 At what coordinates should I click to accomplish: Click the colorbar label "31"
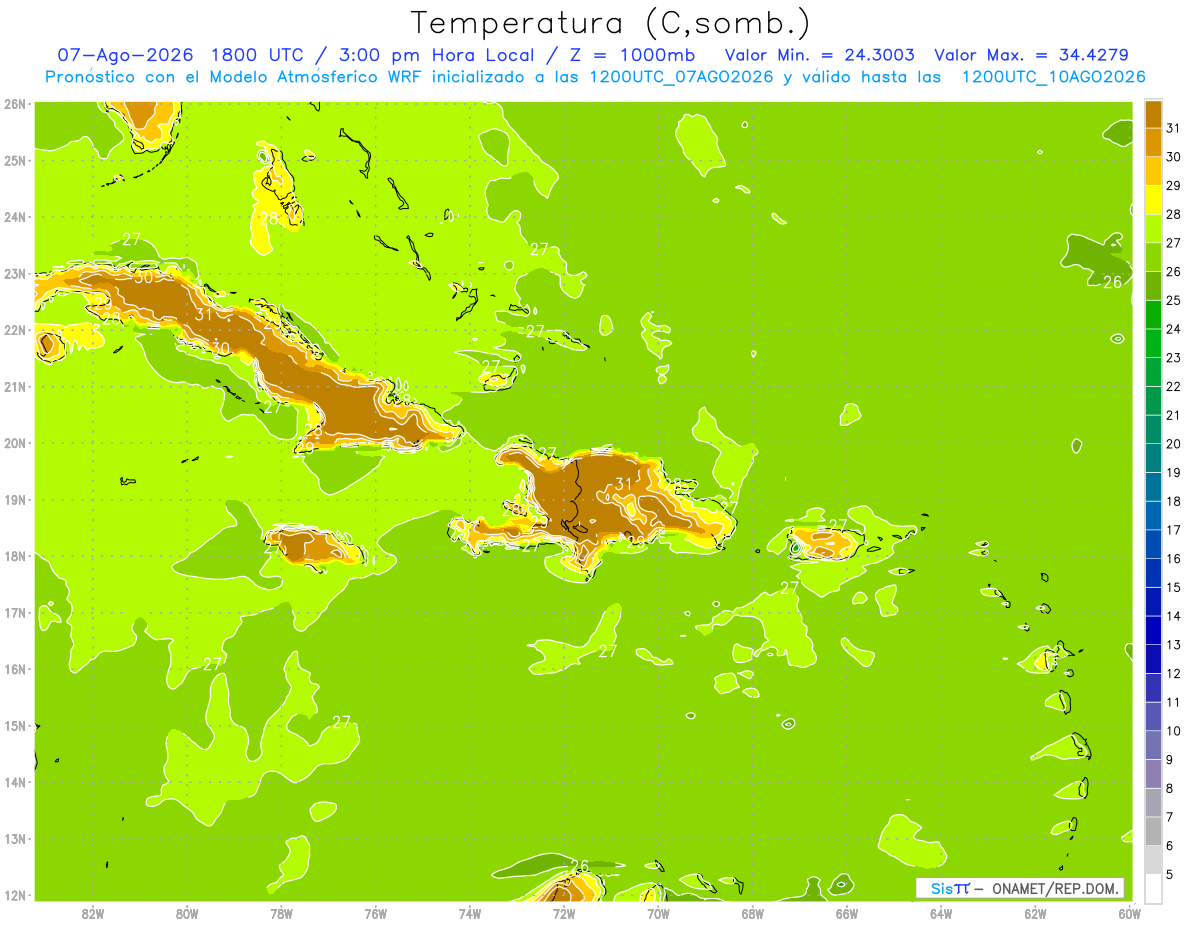pos(1174,128)
